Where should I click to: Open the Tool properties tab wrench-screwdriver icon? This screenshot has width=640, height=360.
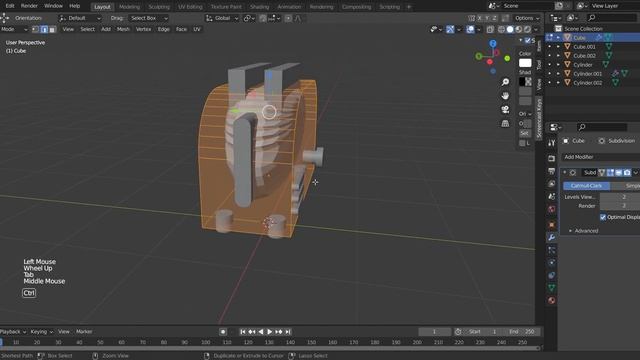tap(551, 143)
